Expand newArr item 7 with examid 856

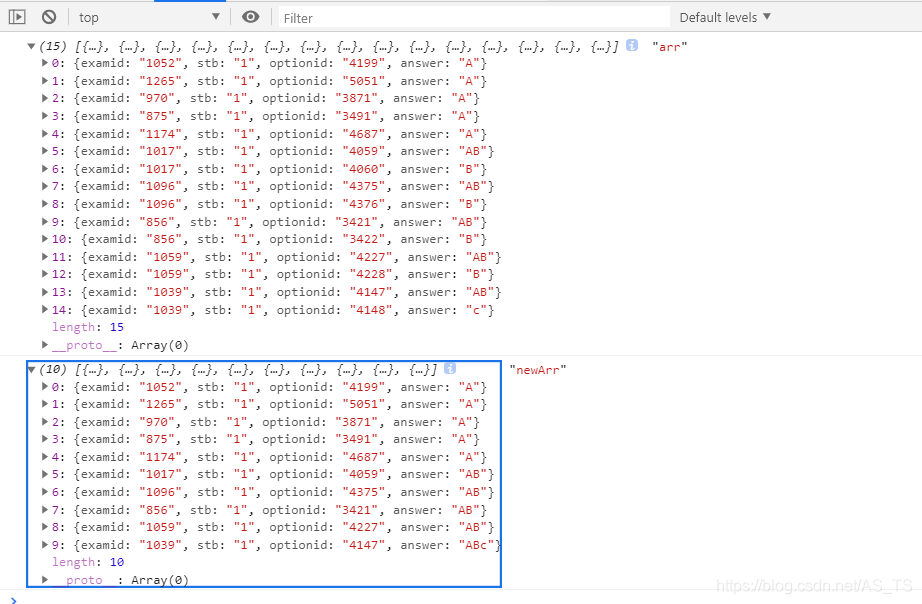tap(45, 509)
